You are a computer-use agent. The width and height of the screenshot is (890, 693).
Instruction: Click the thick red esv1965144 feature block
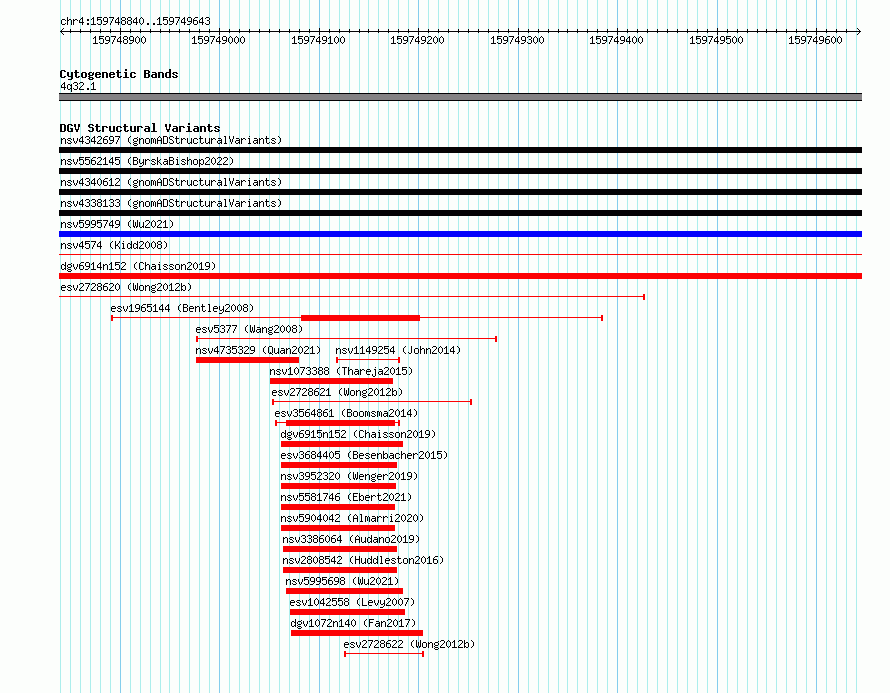(x=360, y=318)
